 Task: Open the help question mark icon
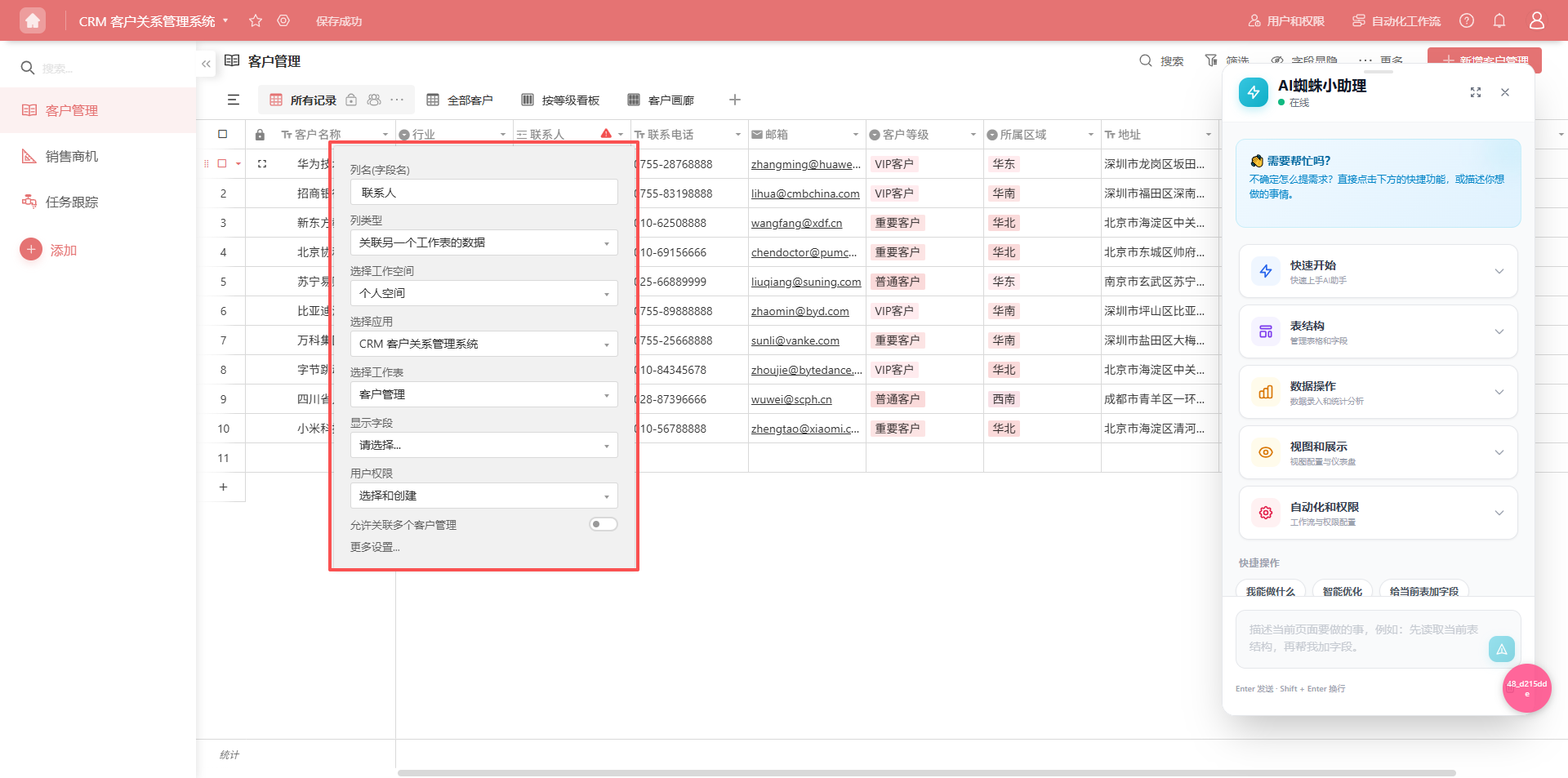point(1467,20)
